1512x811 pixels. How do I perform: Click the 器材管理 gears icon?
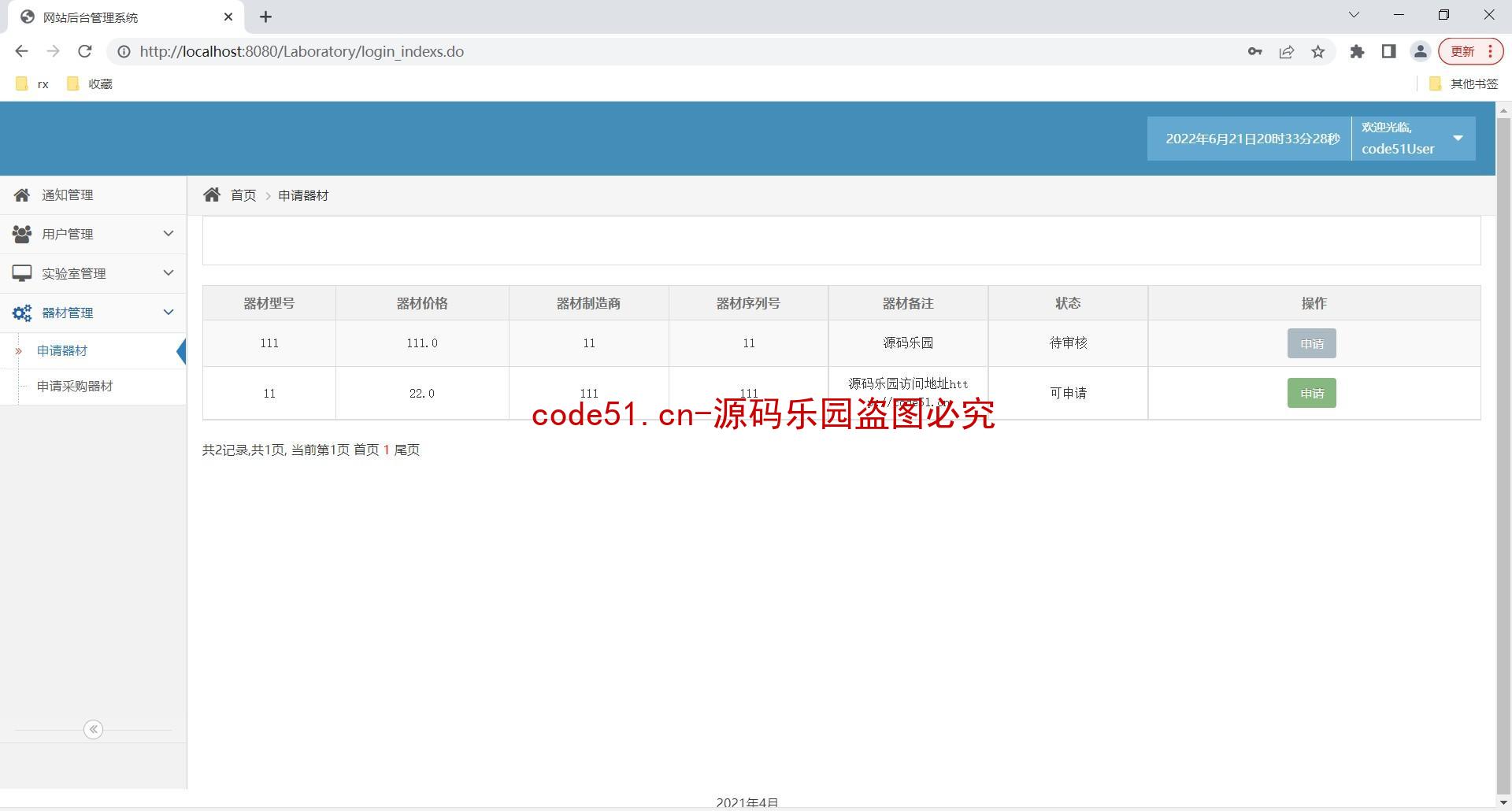pyautogui.click(x=22, y=313)
